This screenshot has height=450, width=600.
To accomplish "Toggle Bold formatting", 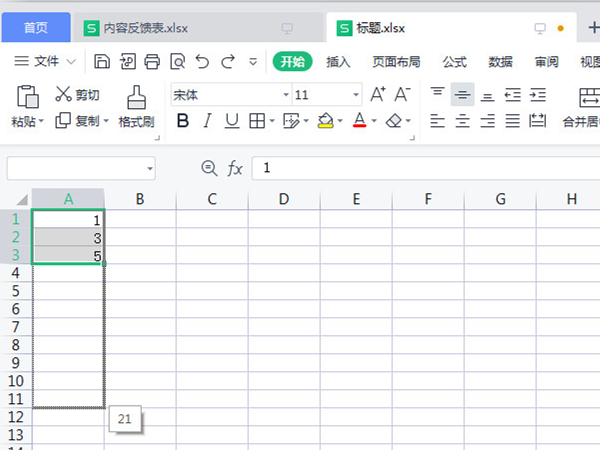I will pos(182,121).
